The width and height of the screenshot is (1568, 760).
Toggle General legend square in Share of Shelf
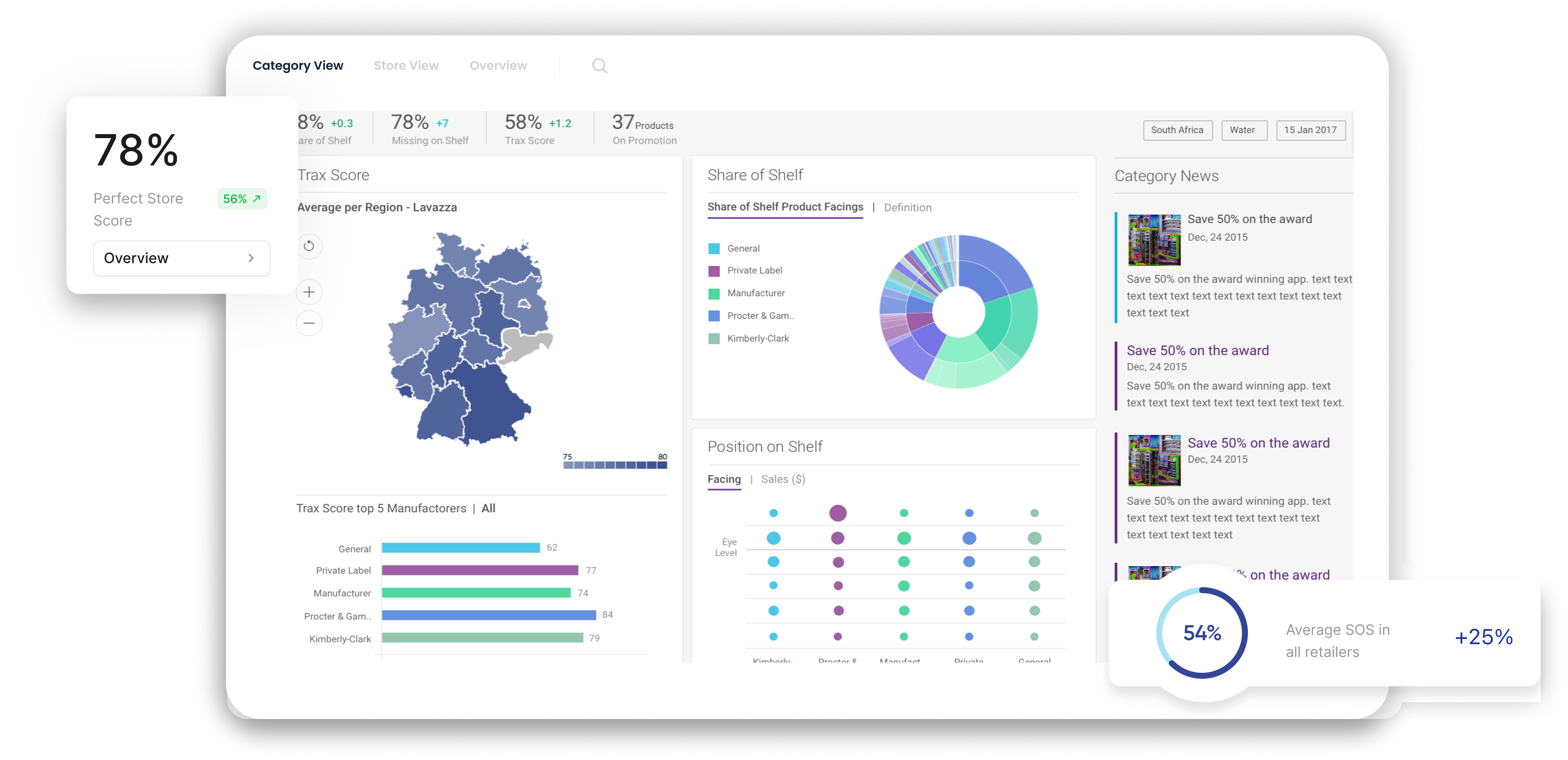click(714, 249)
